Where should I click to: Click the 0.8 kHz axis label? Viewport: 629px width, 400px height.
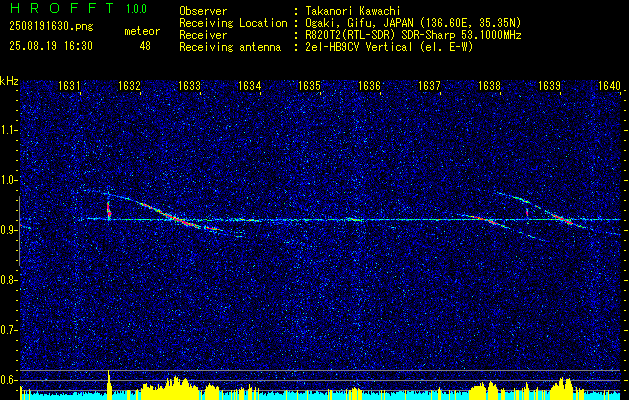point(9,280)
